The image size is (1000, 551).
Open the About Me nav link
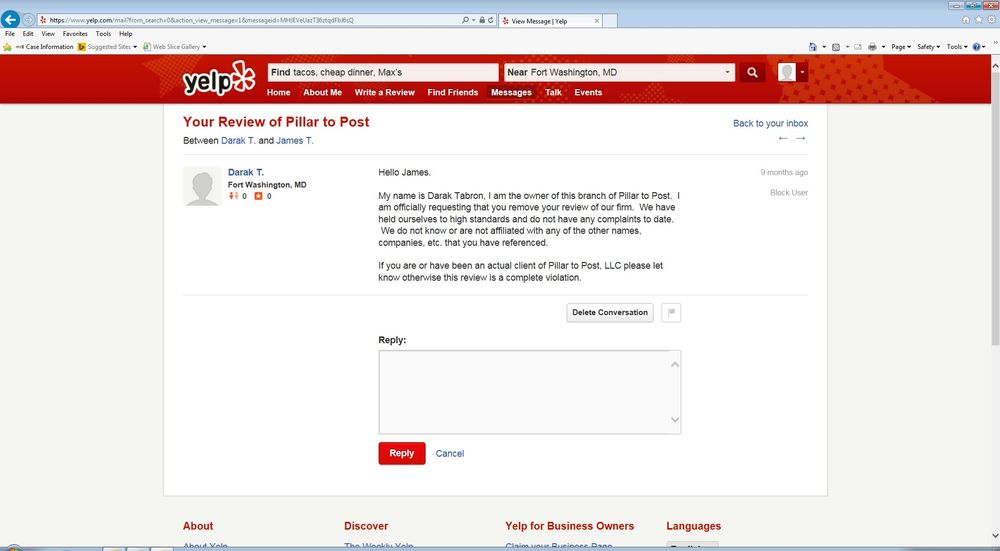tap(323, 92)
